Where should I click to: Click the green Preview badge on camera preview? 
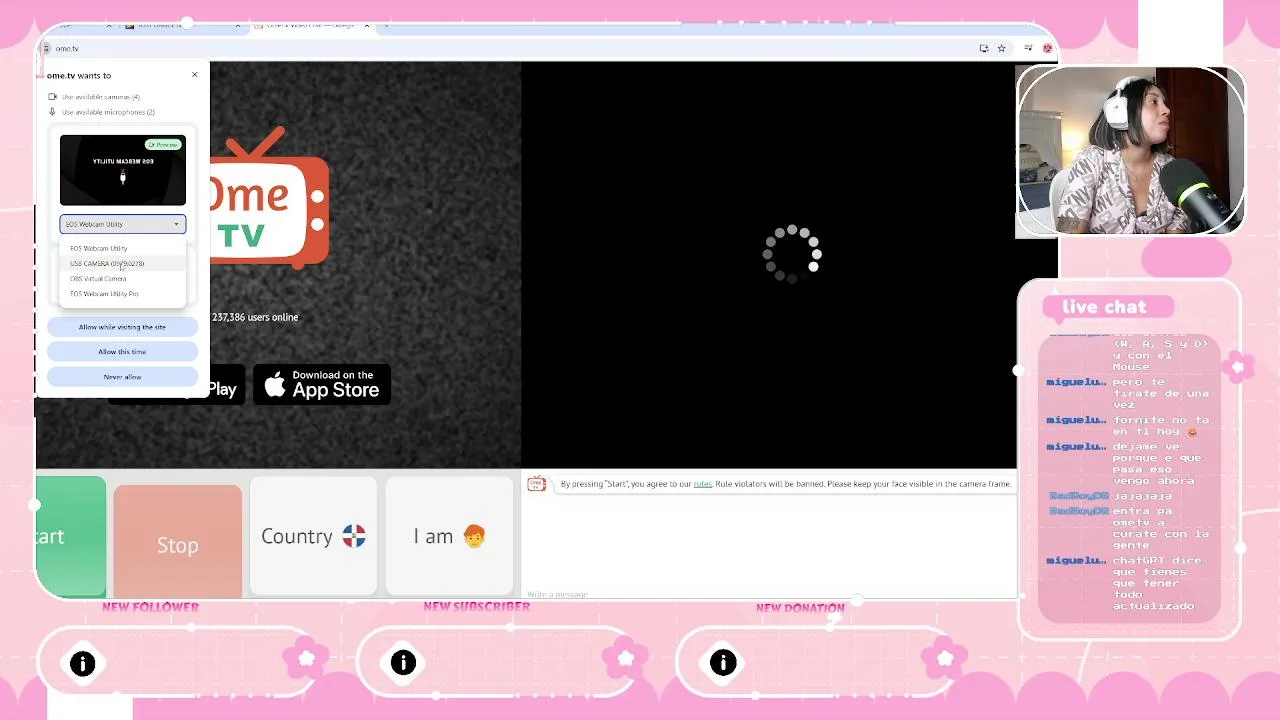(x=163, y=145)
